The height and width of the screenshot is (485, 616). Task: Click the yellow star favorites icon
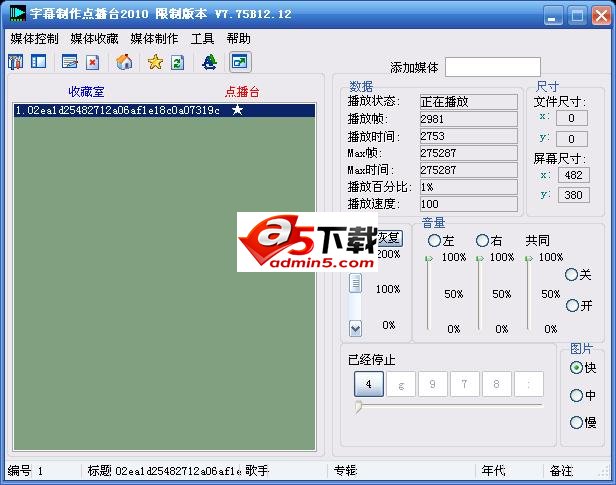coord(155,62)
